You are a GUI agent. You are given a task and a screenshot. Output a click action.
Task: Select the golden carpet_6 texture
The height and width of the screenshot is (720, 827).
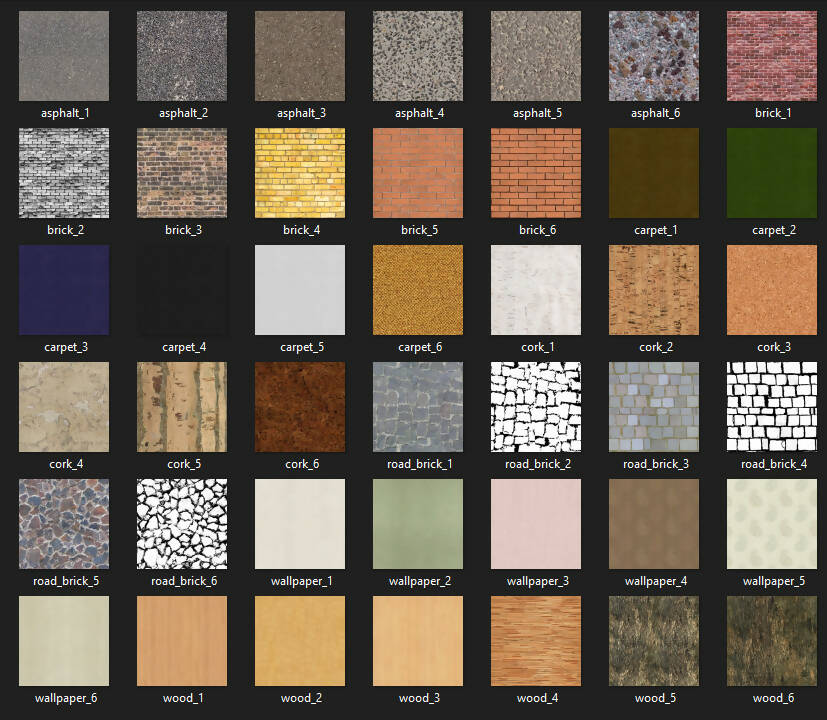(418, 290)
